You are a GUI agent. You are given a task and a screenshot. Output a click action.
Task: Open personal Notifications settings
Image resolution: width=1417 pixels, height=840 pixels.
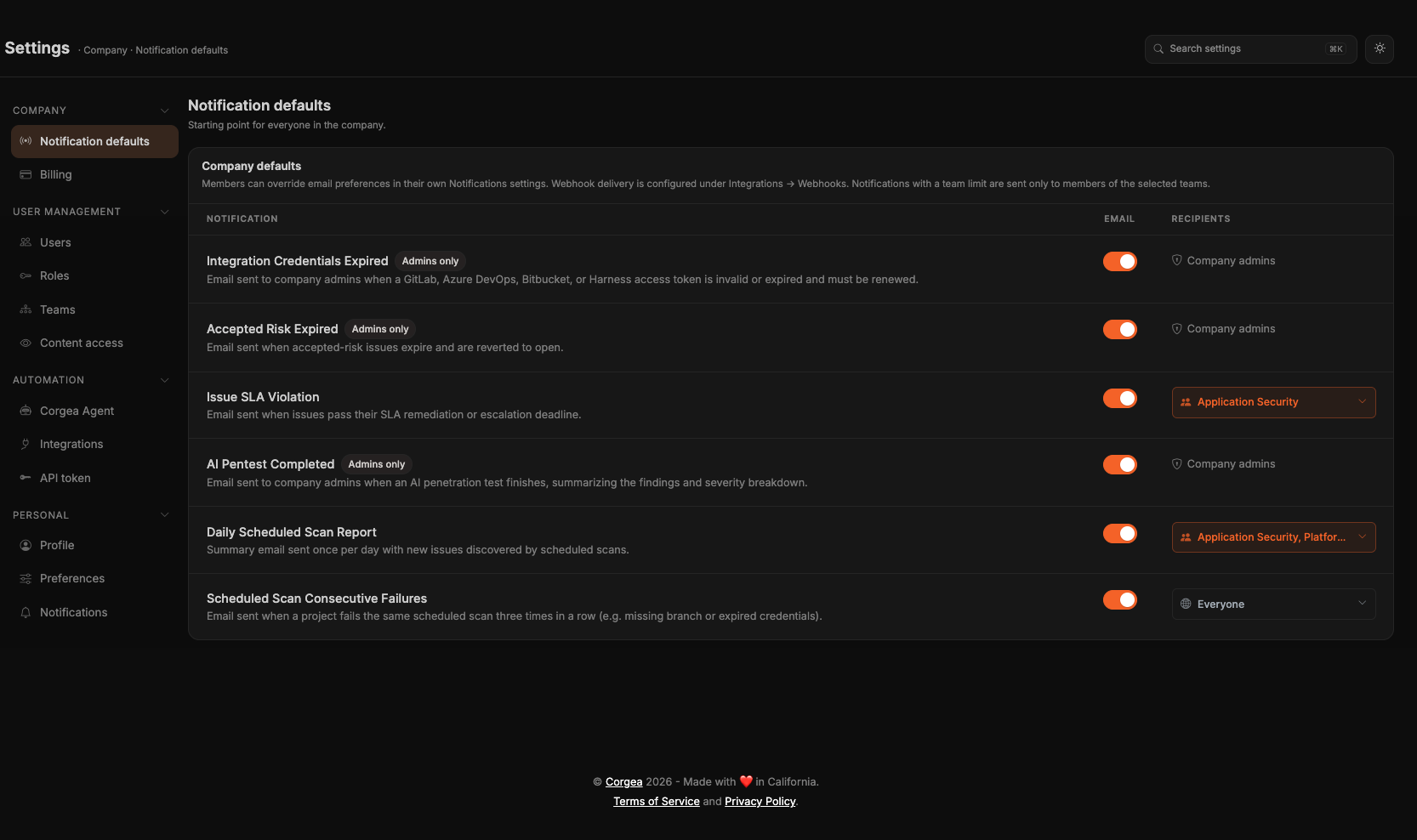click(94, 612)
